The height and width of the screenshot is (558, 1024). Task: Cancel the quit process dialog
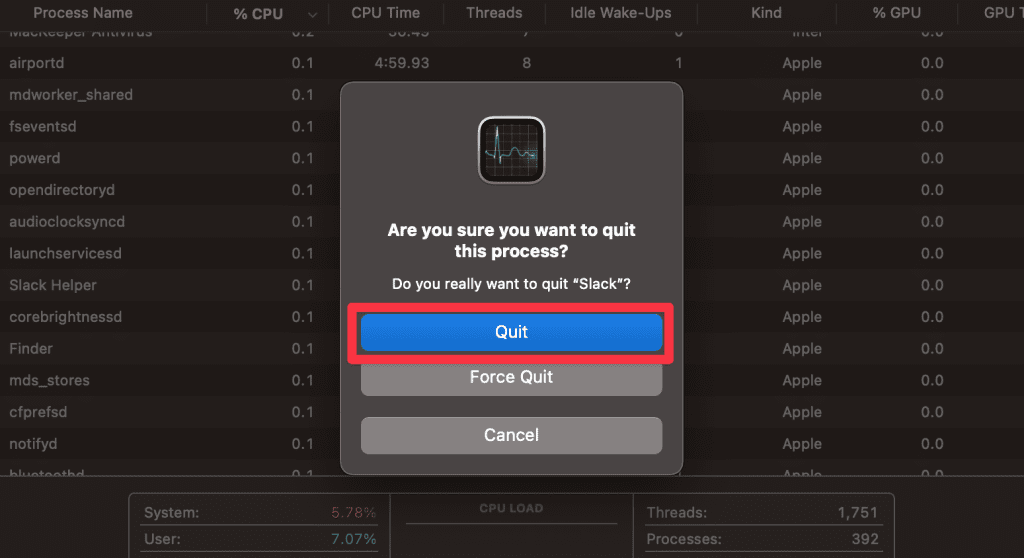click(x=511, y=435)
